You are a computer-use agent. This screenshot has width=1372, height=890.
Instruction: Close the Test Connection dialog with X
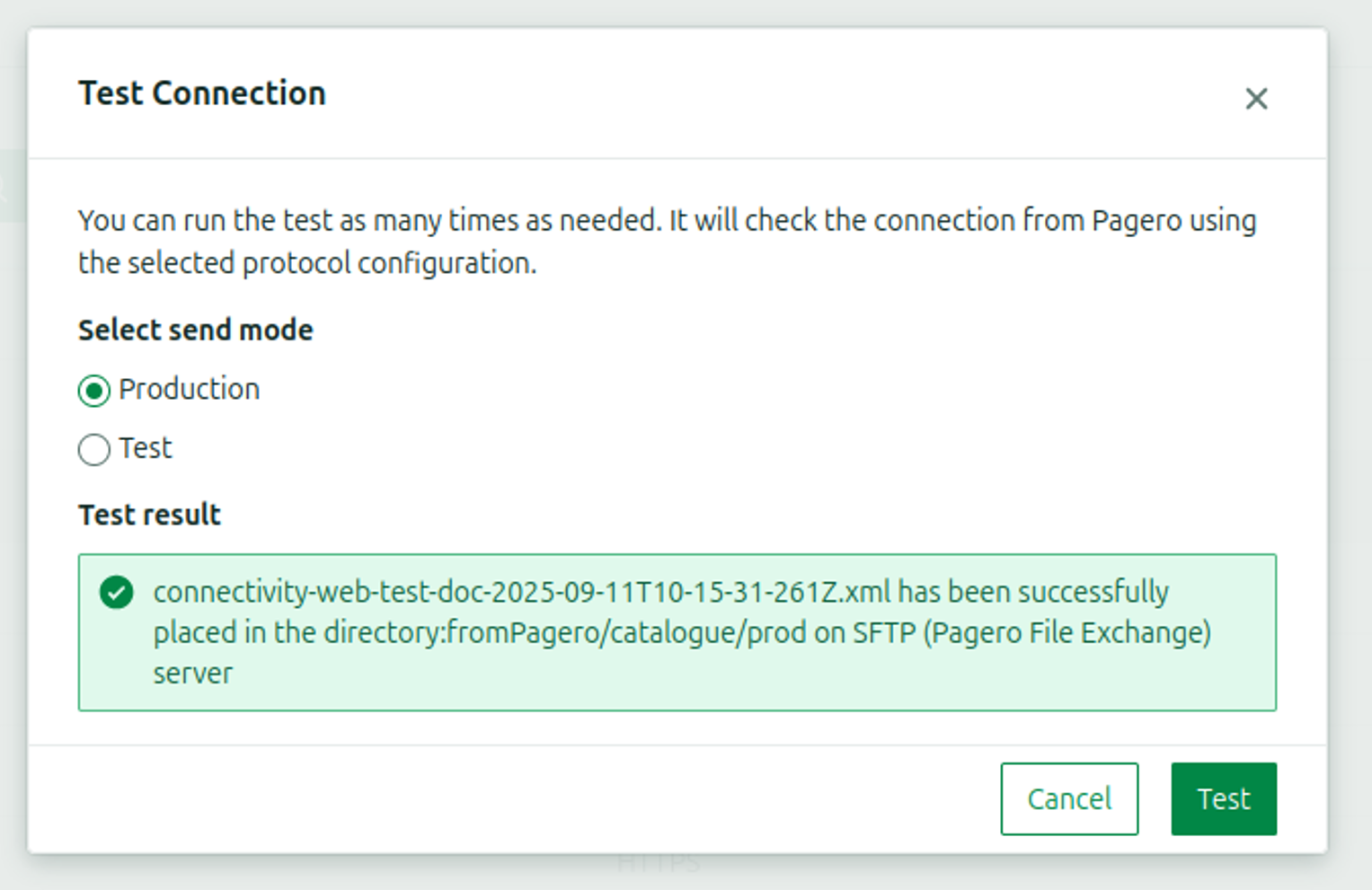pyautogui.click(x=1255, y=99)
